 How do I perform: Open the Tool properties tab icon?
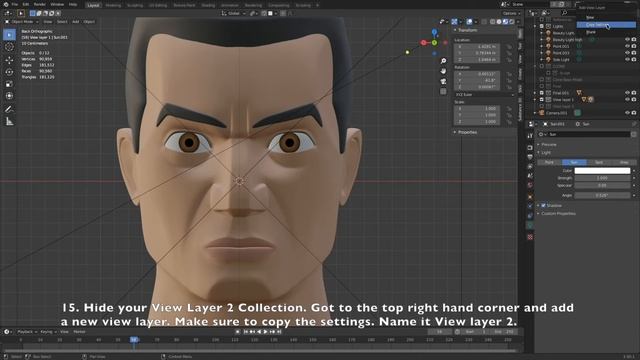click(530, 136)
